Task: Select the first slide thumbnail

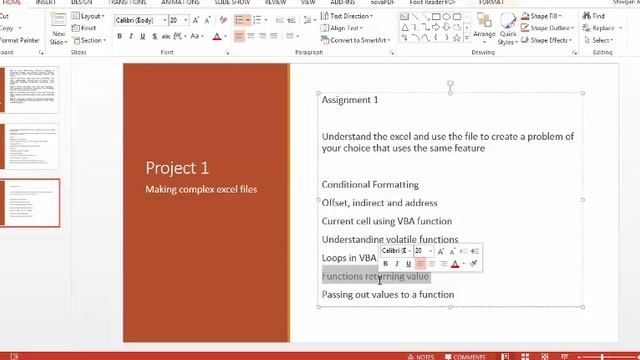Action: pyautogui.click(x=31, y=90)
